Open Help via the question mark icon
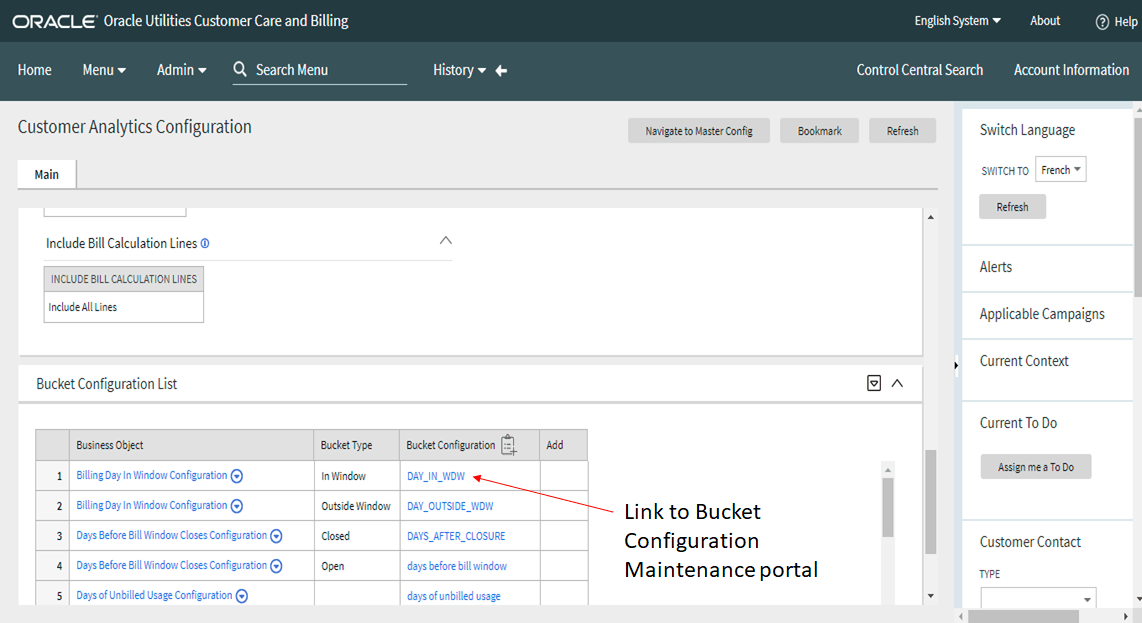This screenshot has height=623, width=1142. click(x=1102, y=21)
